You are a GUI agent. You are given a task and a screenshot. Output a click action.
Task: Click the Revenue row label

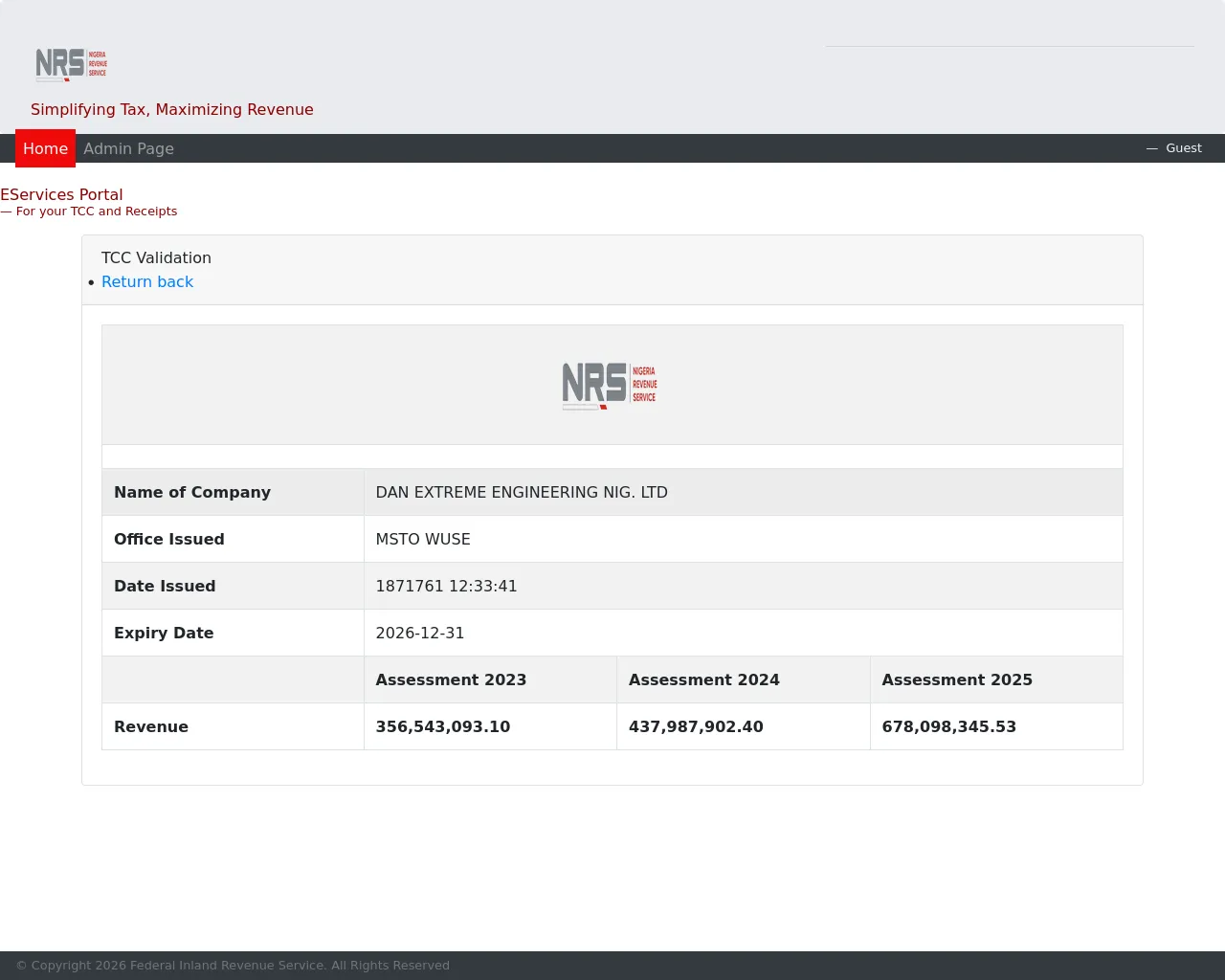point(151,726)
